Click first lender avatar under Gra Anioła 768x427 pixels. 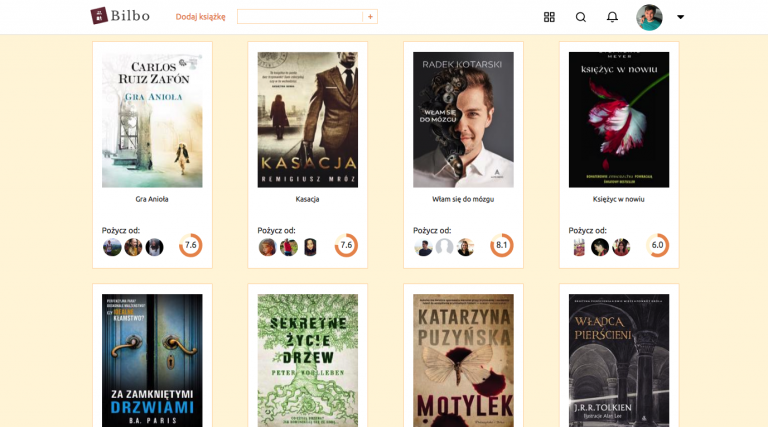pos(112,247)
